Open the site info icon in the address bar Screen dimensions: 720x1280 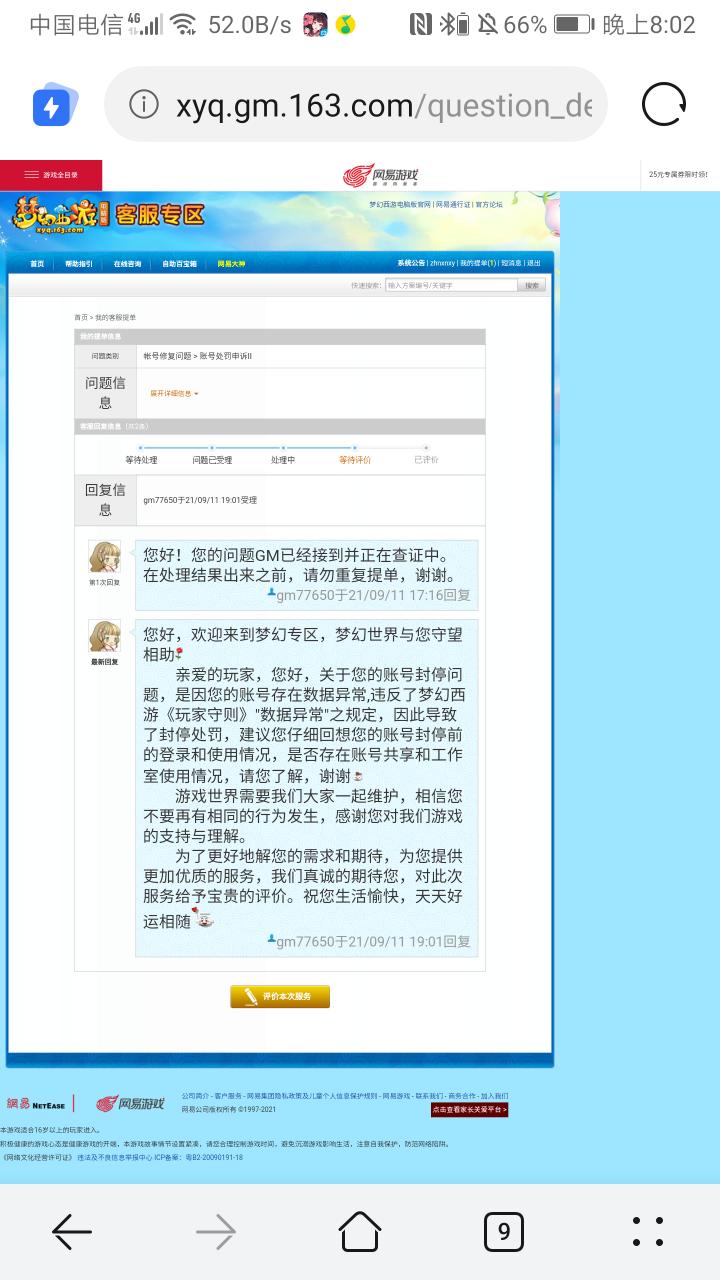click(144, 105)
